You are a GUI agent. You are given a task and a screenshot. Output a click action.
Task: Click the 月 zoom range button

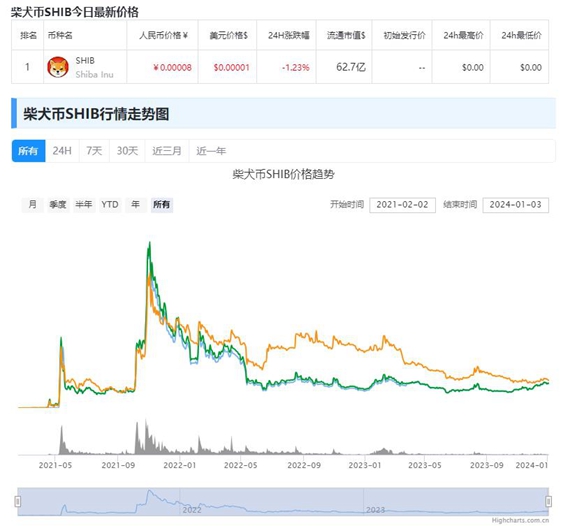(x=32, y=205)
